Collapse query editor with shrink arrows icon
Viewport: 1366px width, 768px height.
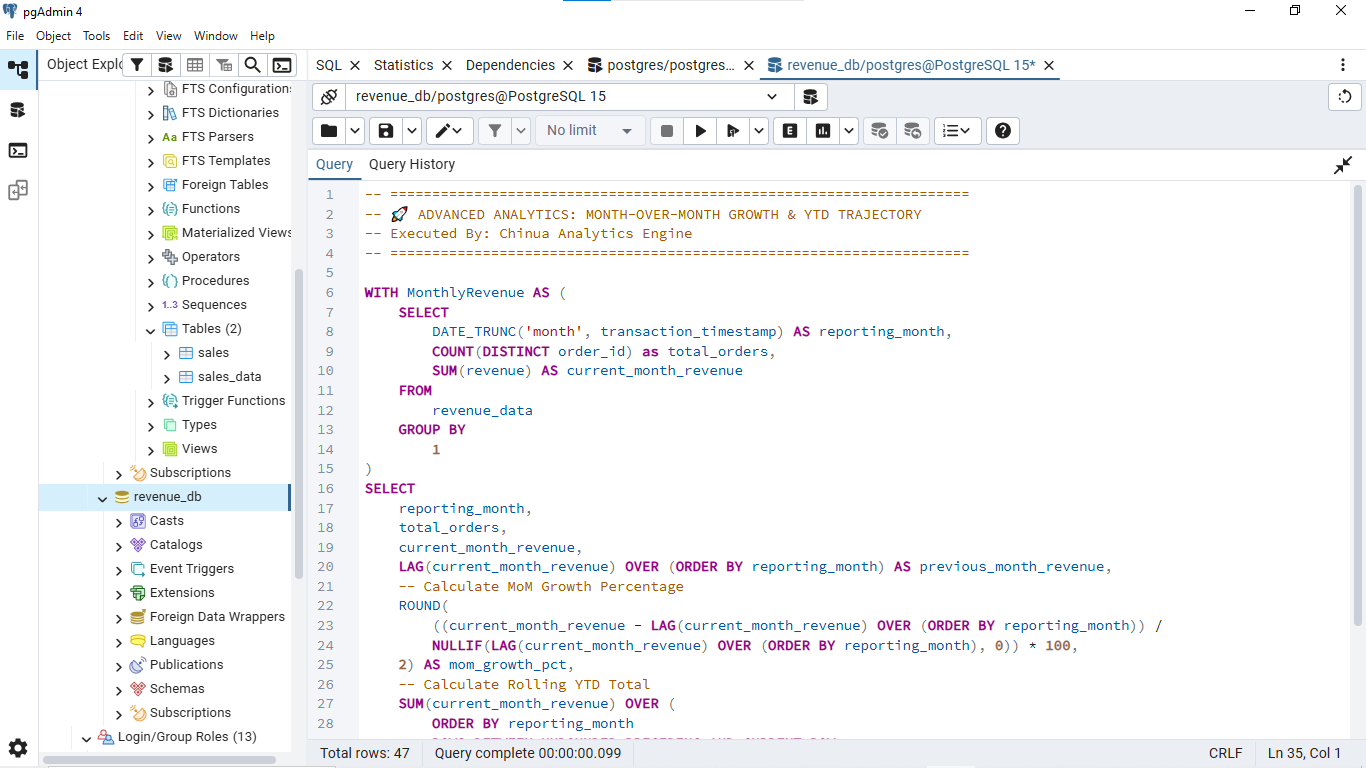(1343, 165)
